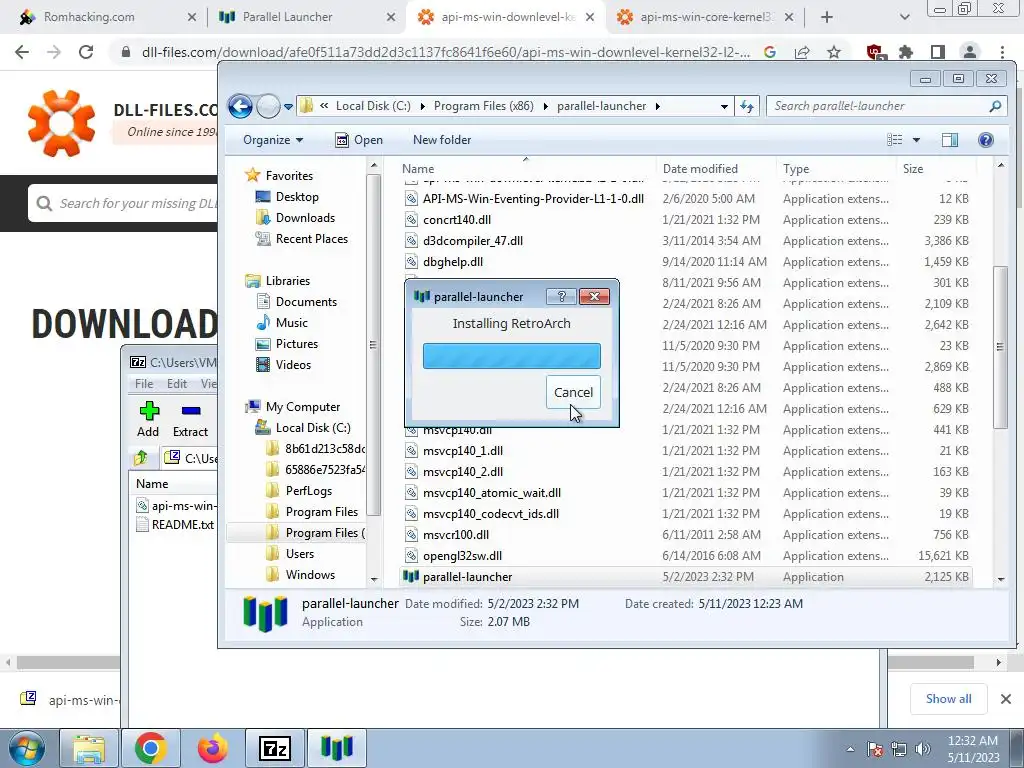Select Desktop in Favorites
Viewport: 1024px width, 768px height.
pos(287,197)
